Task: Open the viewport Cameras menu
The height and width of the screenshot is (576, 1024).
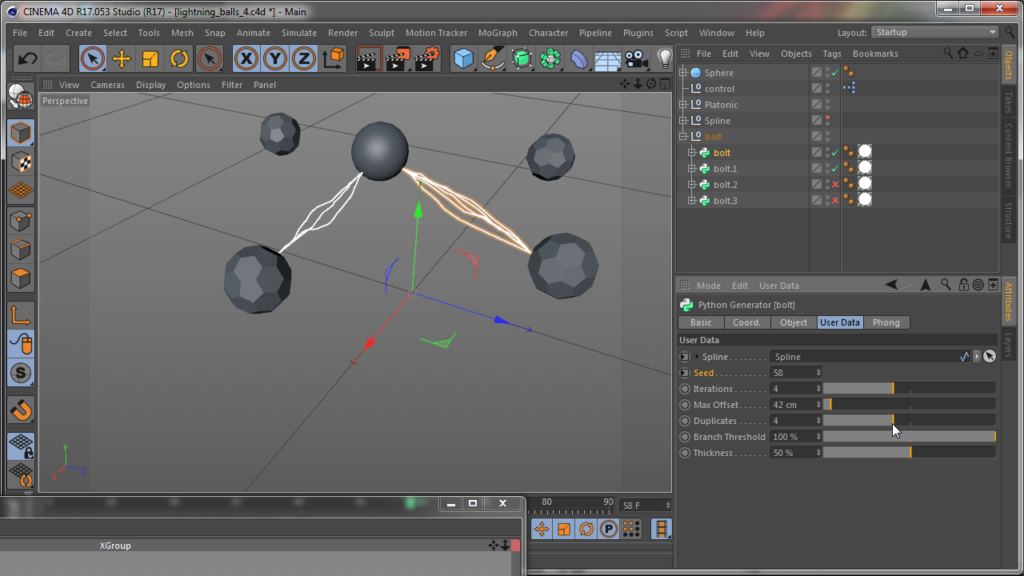Action: coord(107,85)
